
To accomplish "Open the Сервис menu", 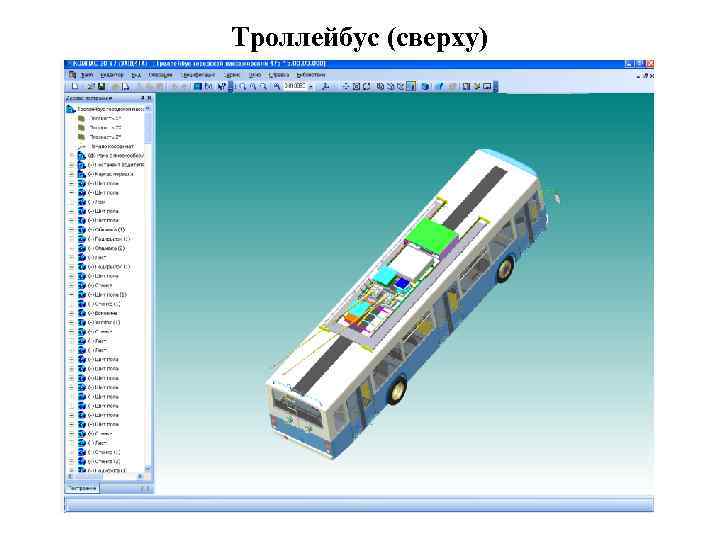I will coord(232,75).
